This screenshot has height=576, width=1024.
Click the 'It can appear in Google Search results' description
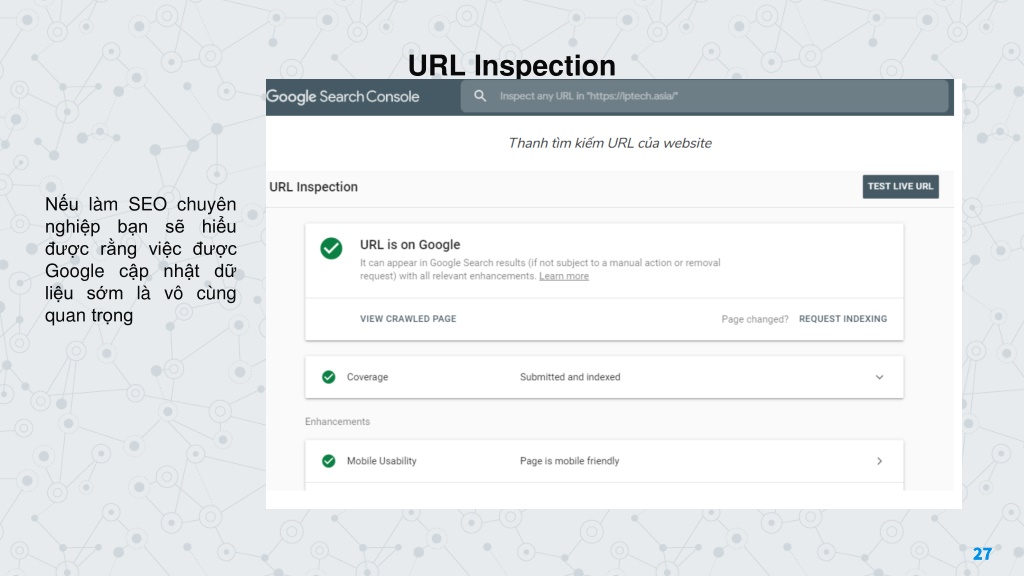tap(540, 269)
